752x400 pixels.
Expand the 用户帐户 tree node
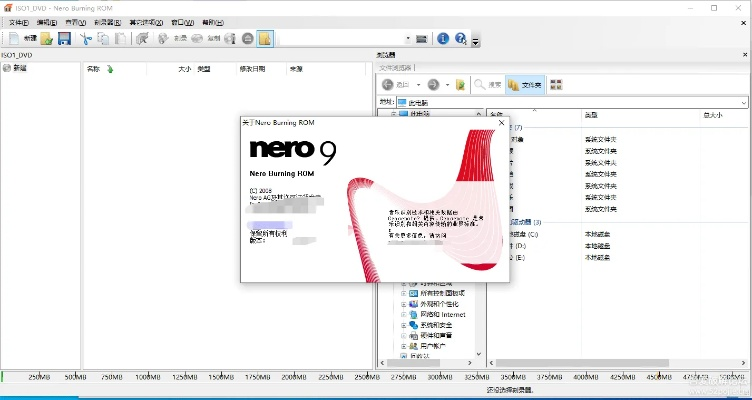[x=404, y=345]
